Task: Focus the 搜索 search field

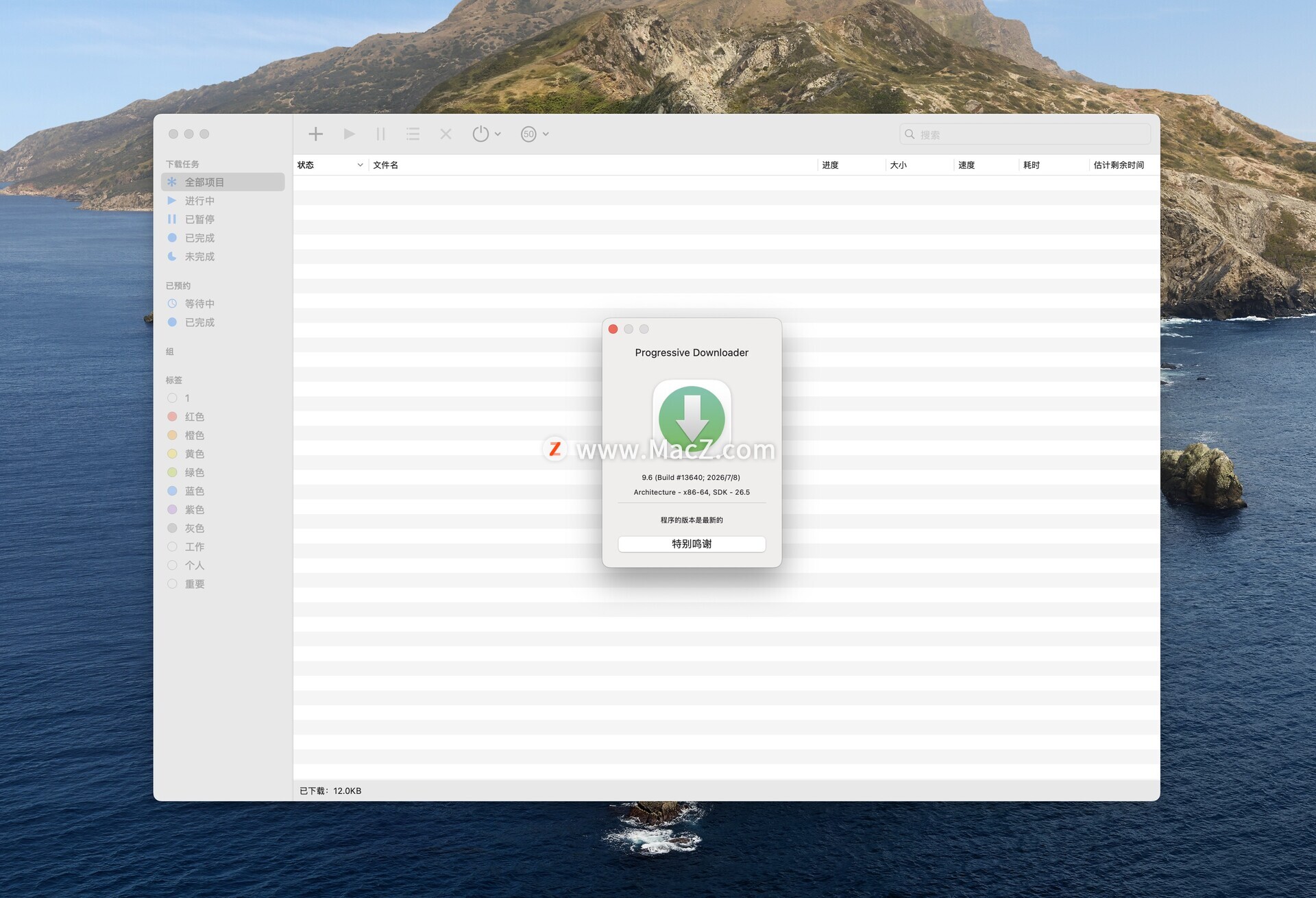Action: 1025,134
